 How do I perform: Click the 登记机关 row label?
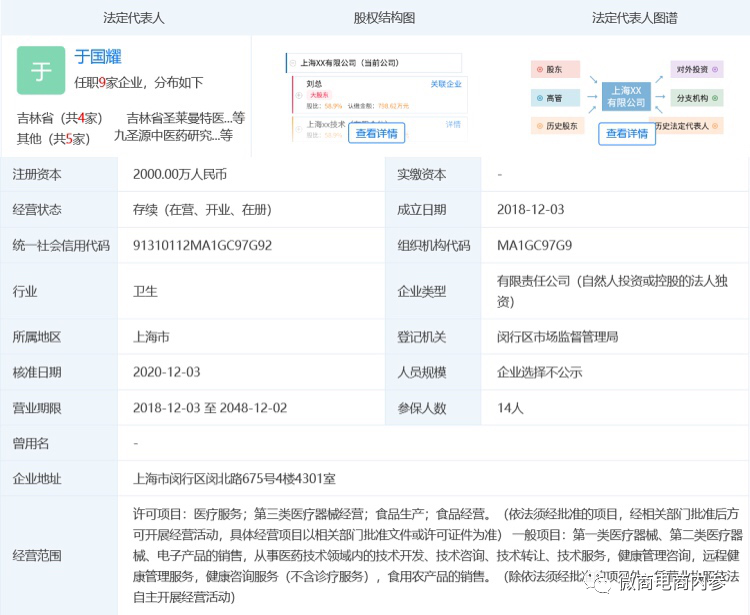coord(421,337)
